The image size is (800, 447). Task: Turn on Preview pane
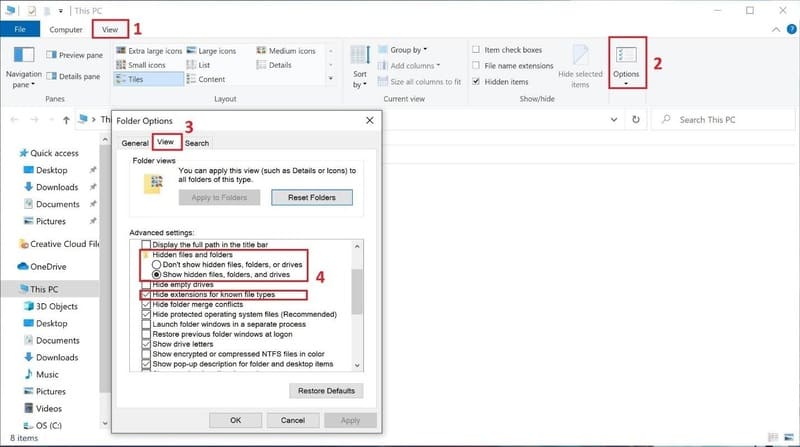78,55
